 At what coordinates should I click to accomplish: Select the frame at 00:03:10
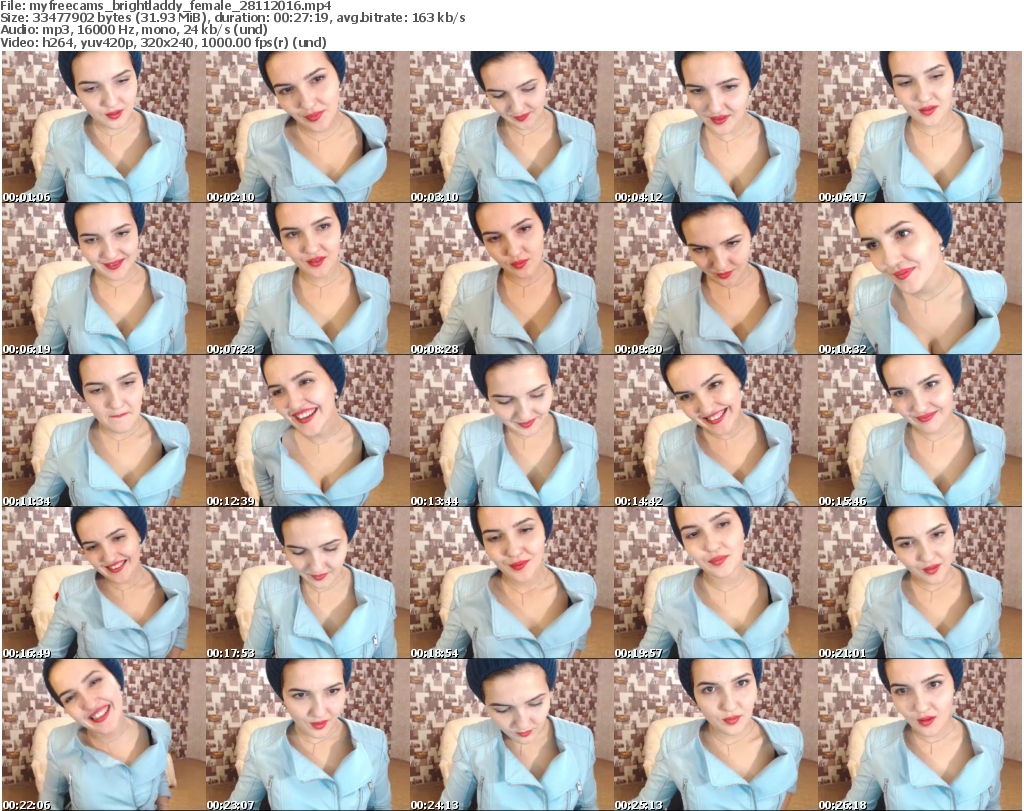coord(510,127)
